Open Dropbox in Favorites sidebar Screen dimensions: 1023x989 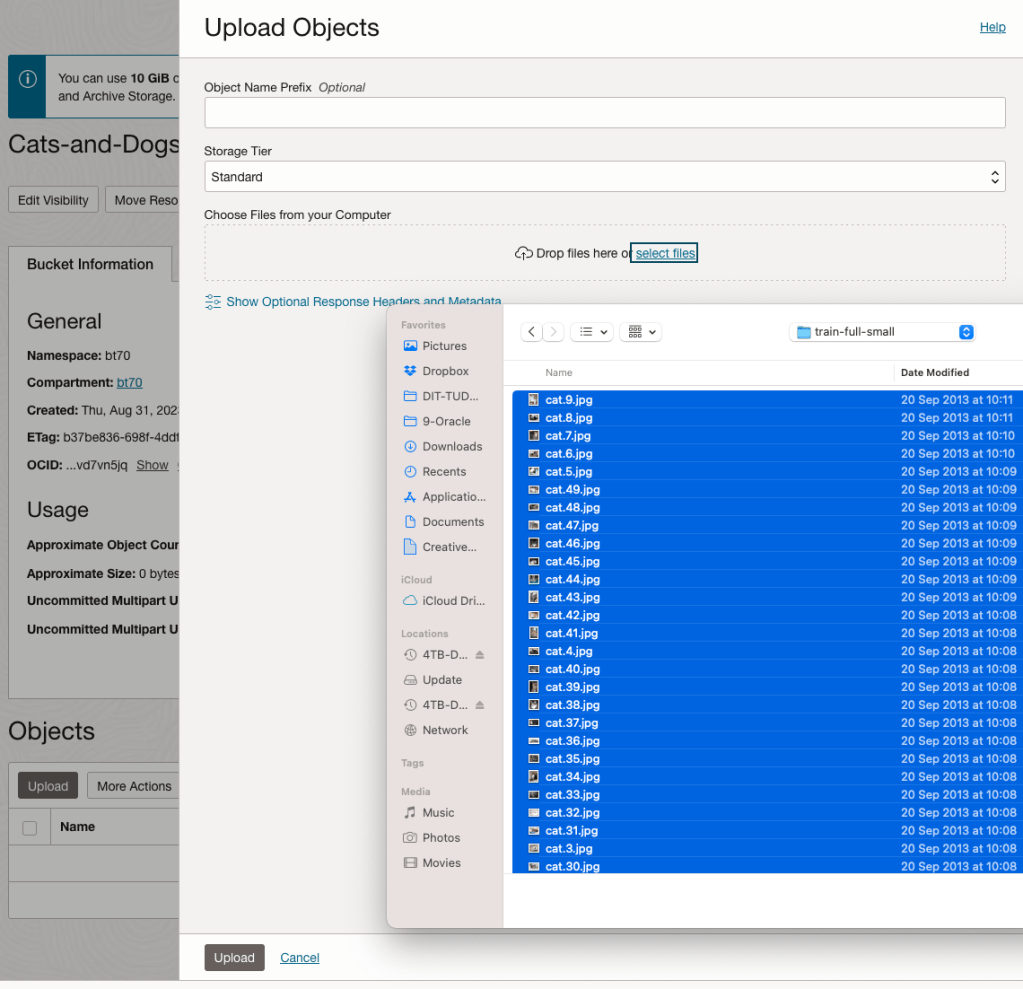(444, 371)
